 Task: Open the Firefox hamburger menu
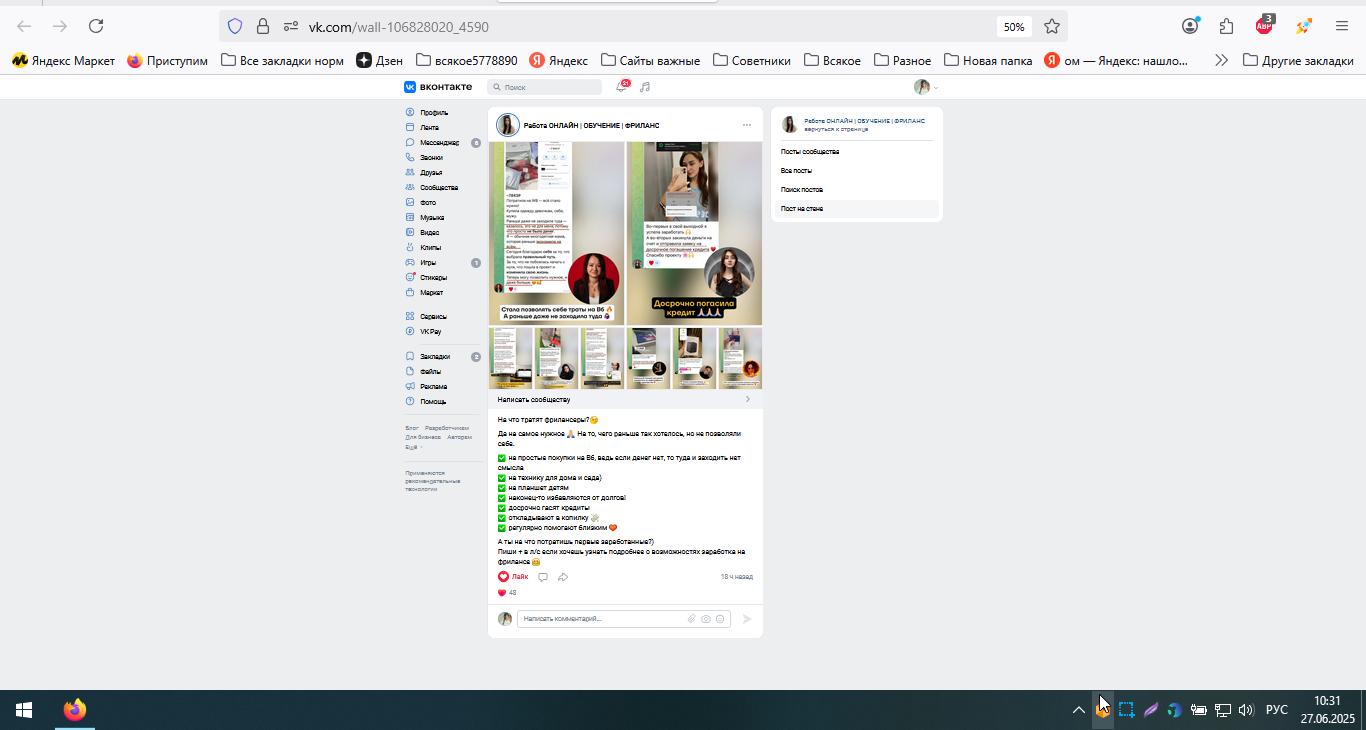coord(1342,26)
